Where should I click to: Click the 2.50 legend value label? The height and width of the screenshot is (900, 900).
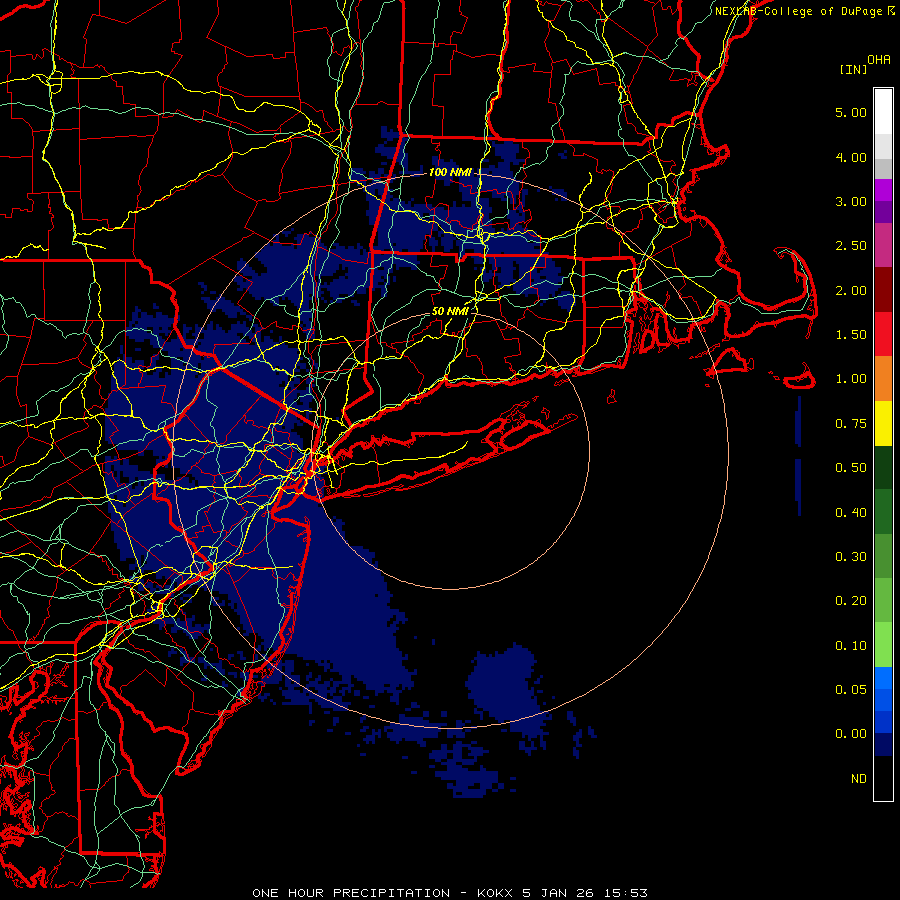pos(851,245)
